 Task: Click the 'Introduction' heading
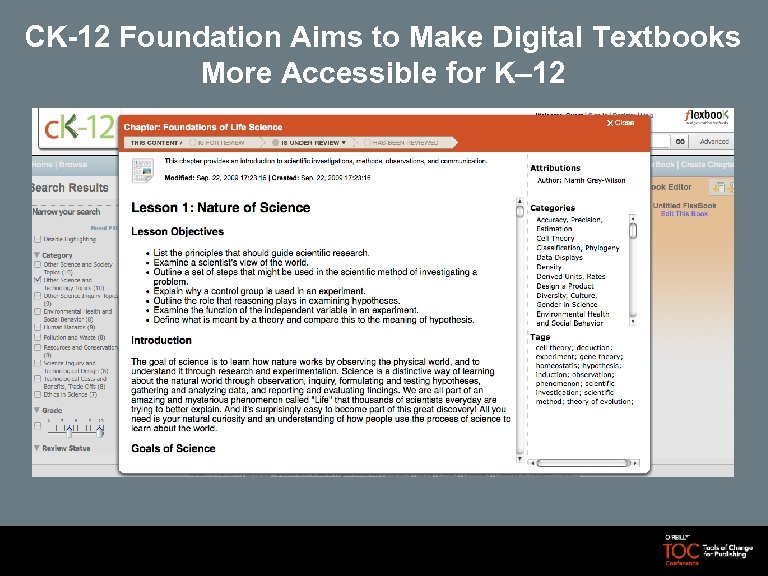161,340
